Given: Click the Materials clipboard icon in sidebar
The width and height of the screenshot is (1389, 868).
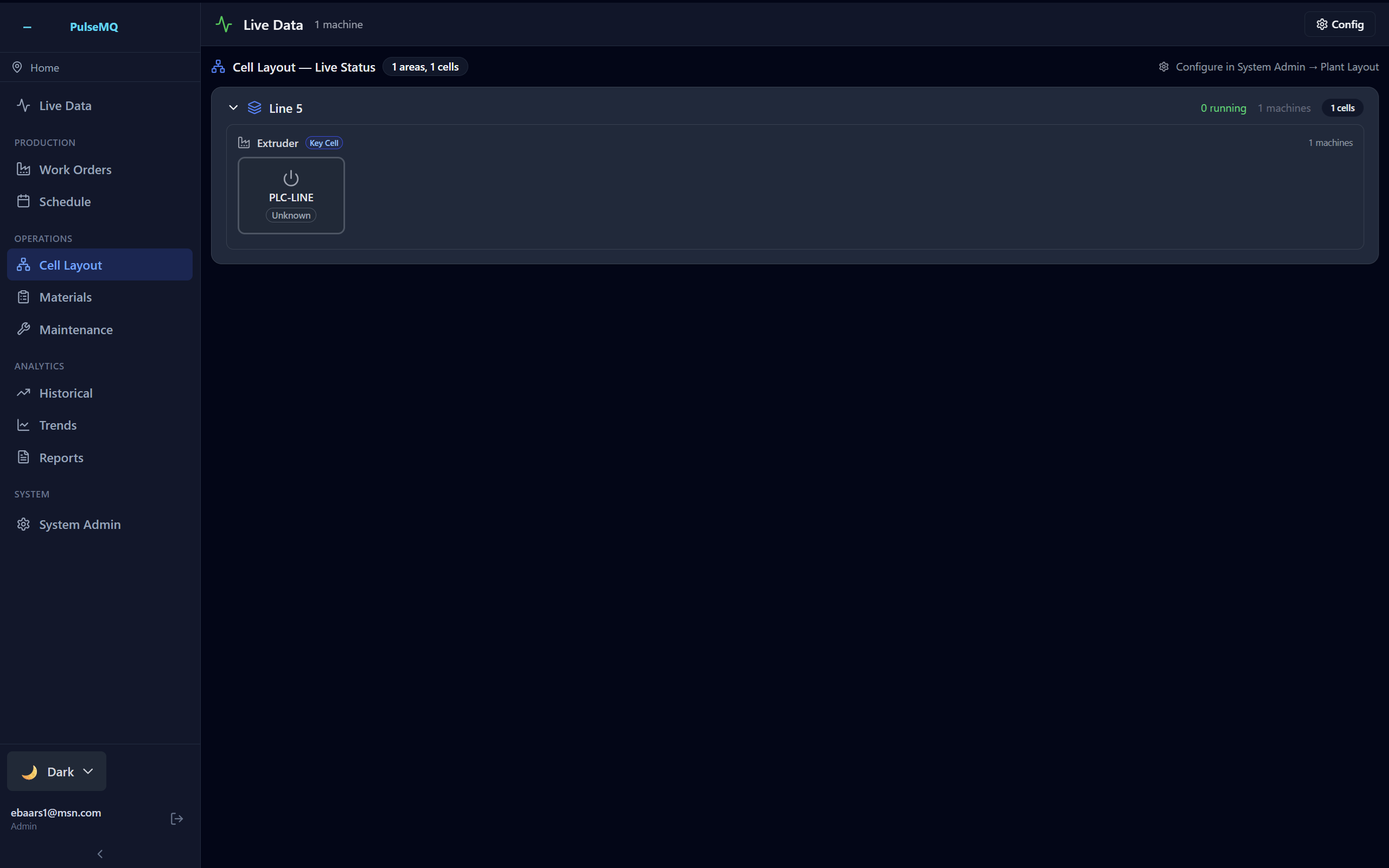Looking at the screenshot, I should click(23, 297).
